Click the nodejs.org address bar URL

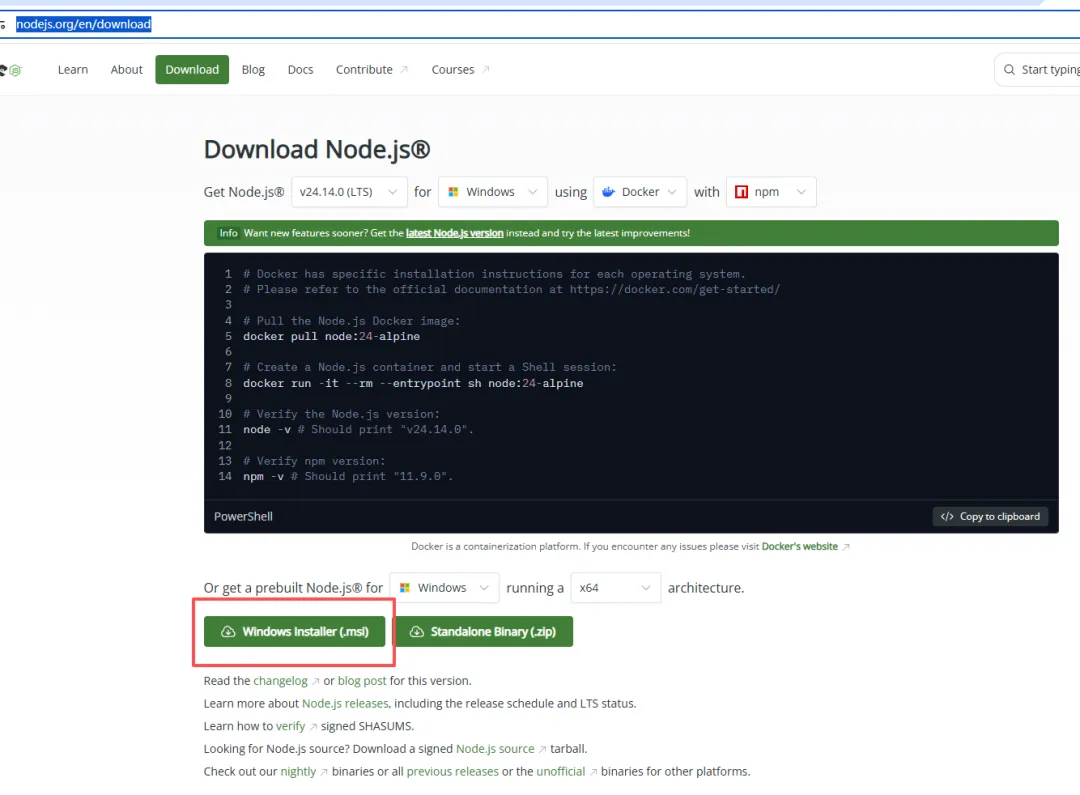click(83, 25)
